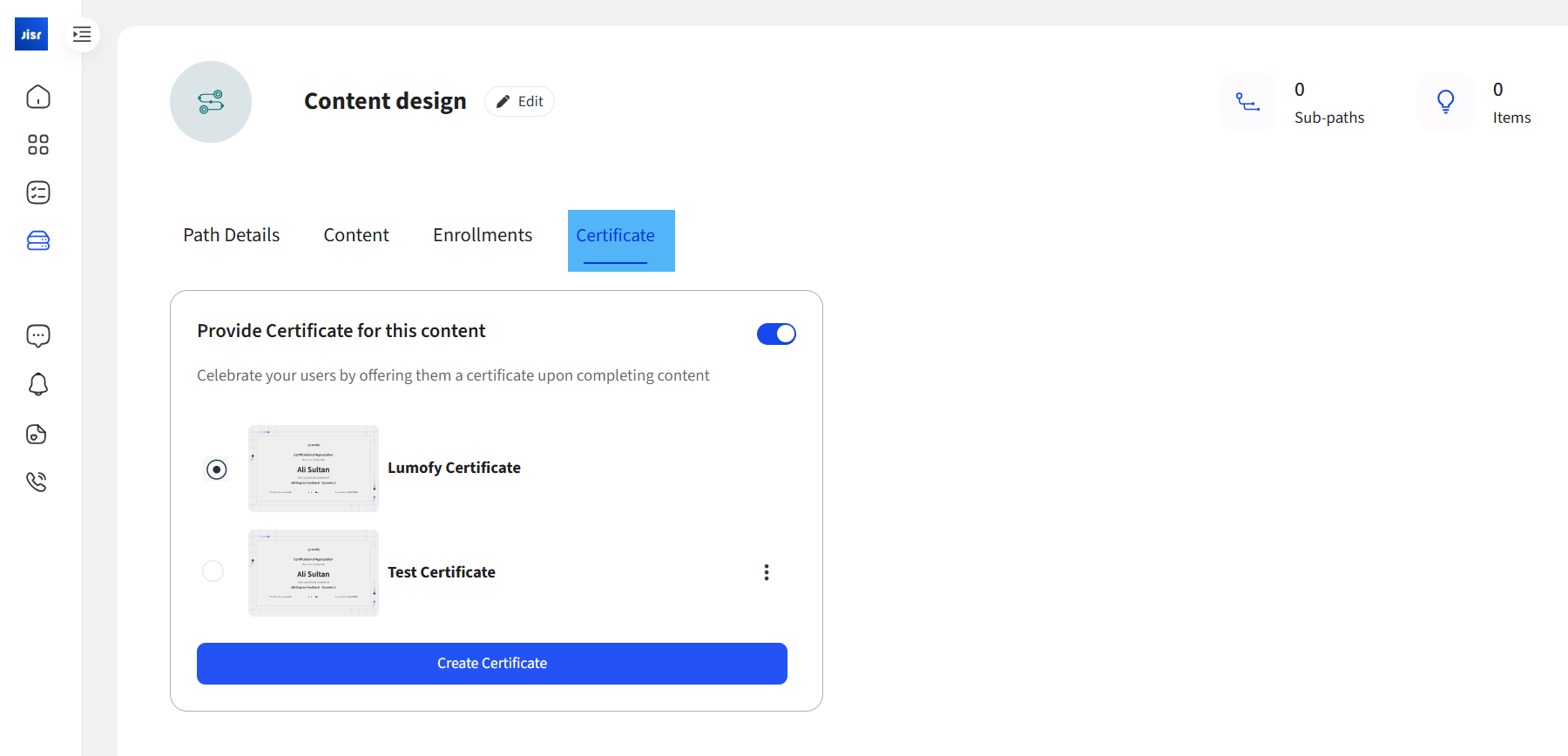1568x756 pixels.
Task: Select the Test Certificate radio button
Action: tap(213, 571)
